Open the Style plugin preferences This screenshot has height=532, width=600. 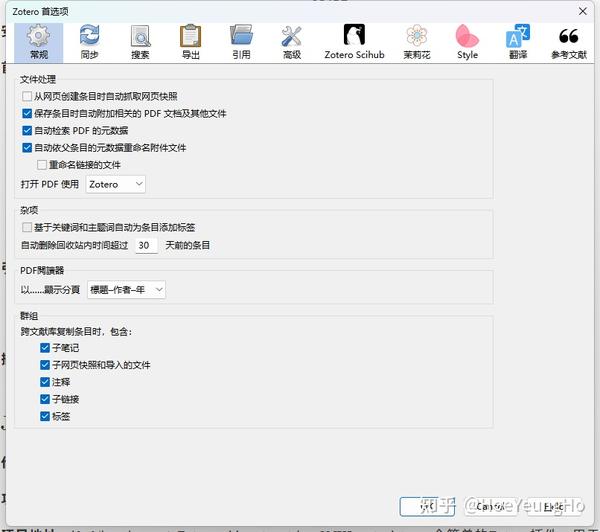point(467,42)
